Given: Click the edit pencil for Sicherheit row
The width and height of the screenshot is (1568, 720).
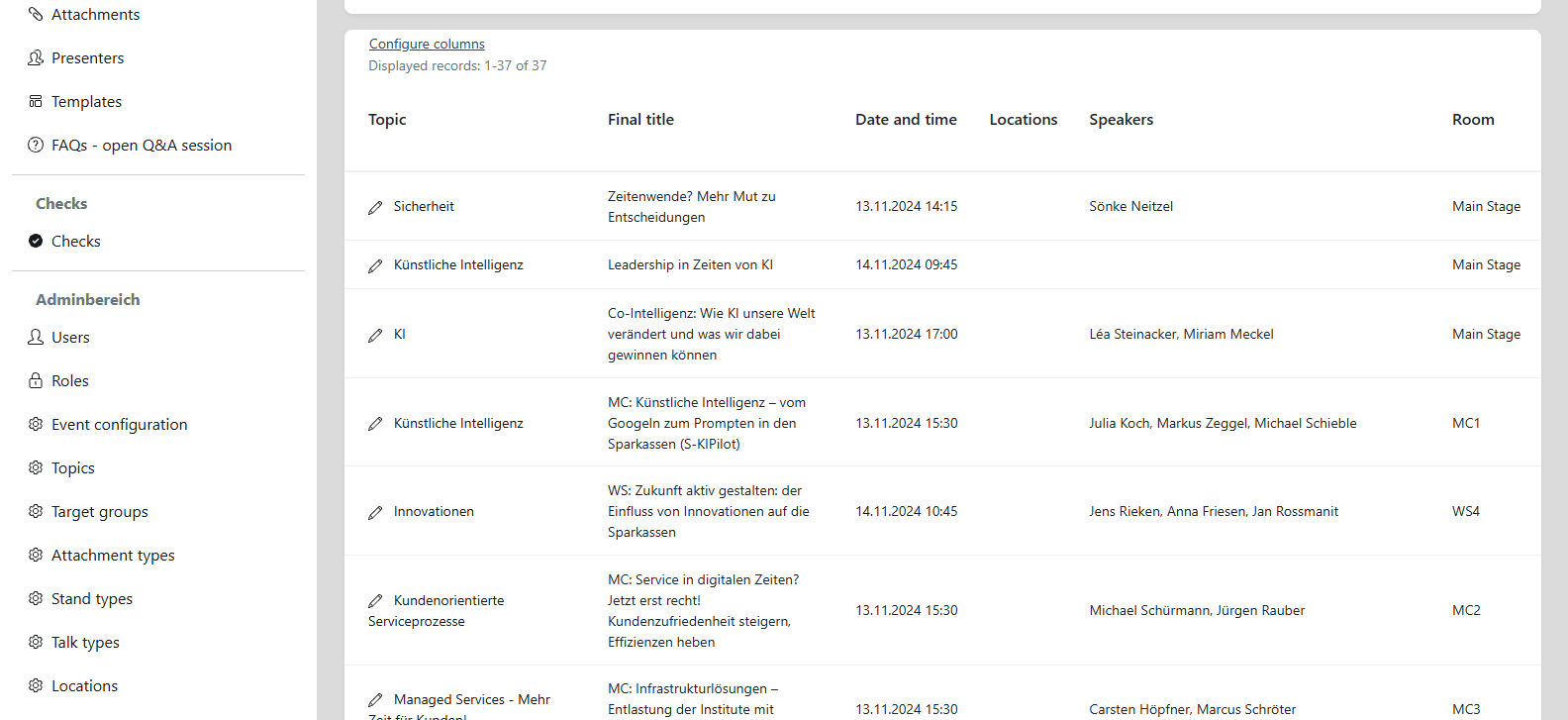Looking at the screenshot, I should tap(375, 208).
